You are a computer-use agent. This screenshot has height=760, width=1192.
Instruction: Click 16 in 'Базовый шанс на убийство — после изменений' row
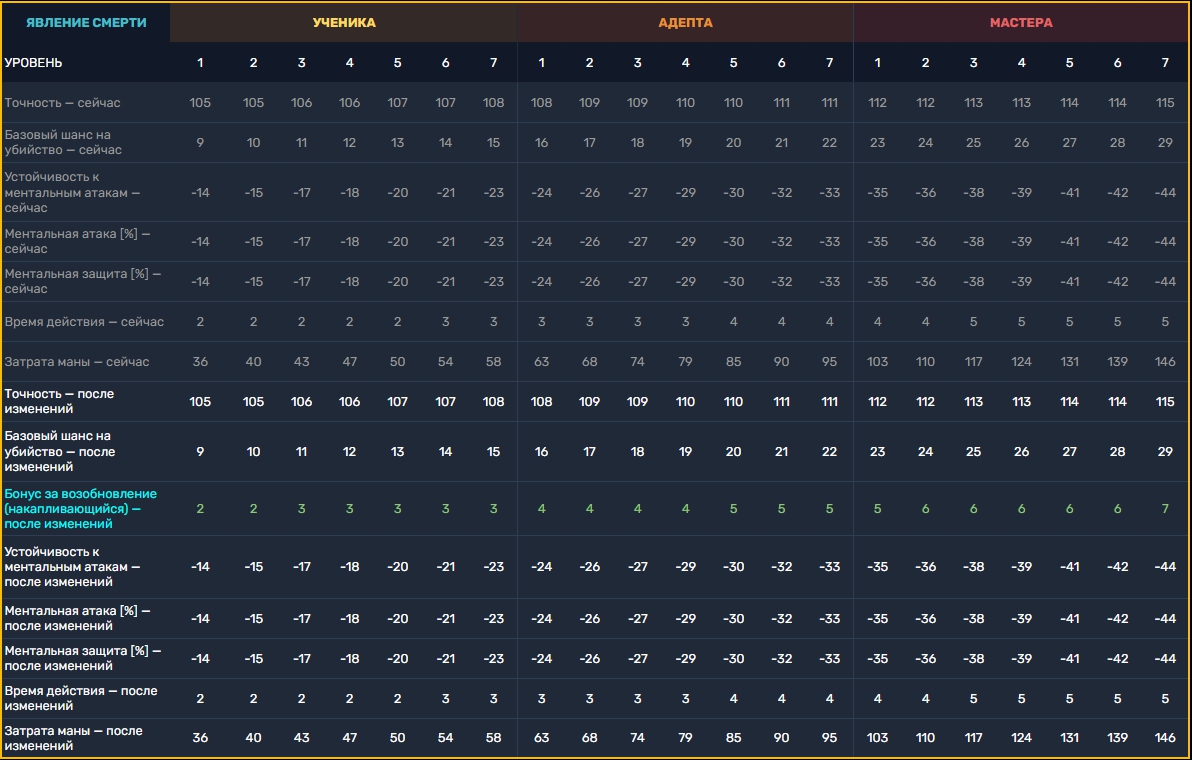tap(541, 451)
